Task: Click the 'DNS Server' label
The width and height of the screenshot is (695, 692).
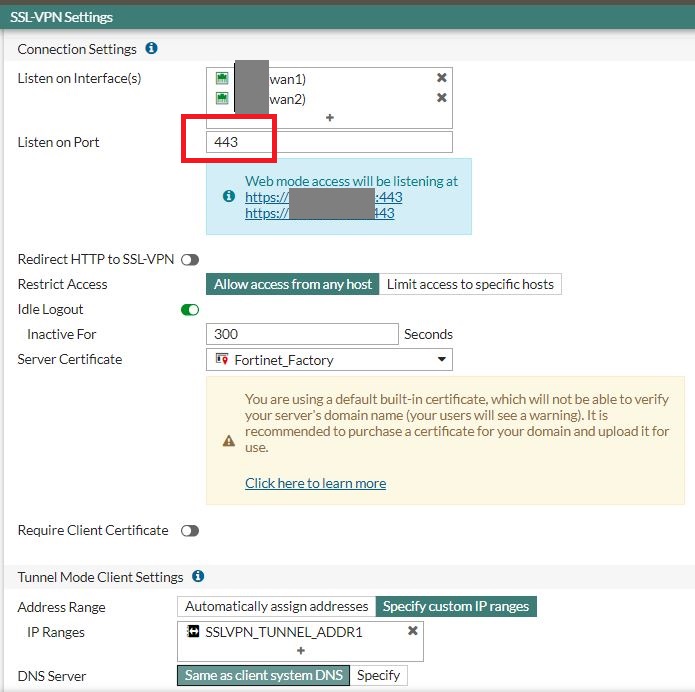Action: click(52, 676)
